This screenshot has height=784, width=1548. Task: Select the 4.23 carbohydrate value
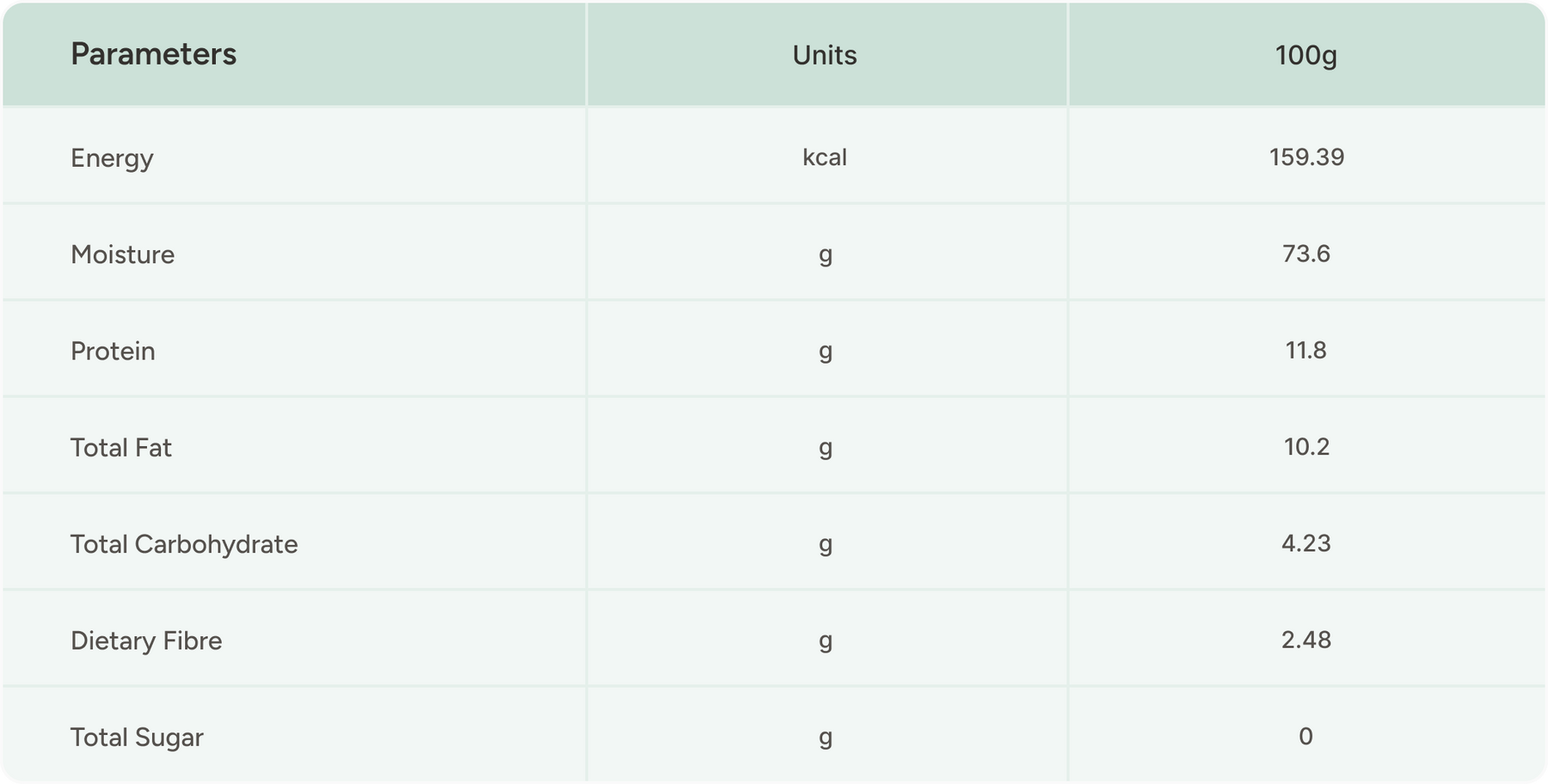click(x=1305, y=543)
